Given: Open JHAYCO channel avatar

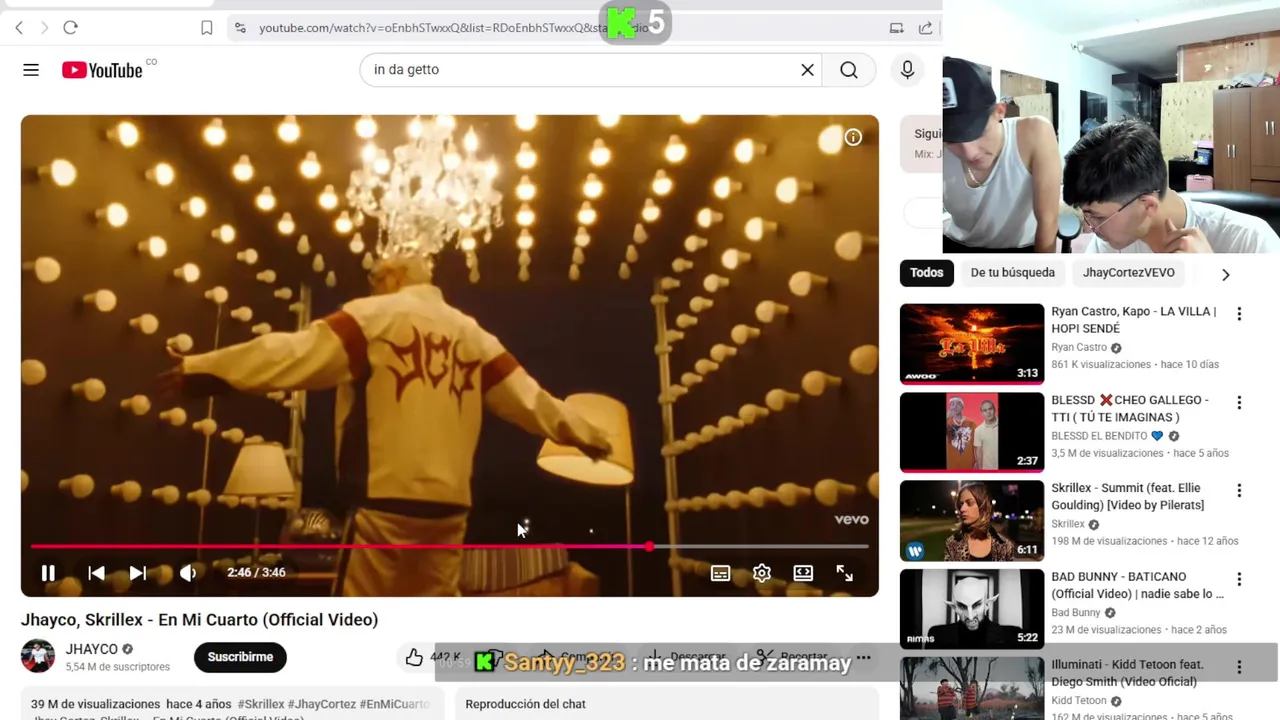Looking at the screenshot, I should 38,656.
